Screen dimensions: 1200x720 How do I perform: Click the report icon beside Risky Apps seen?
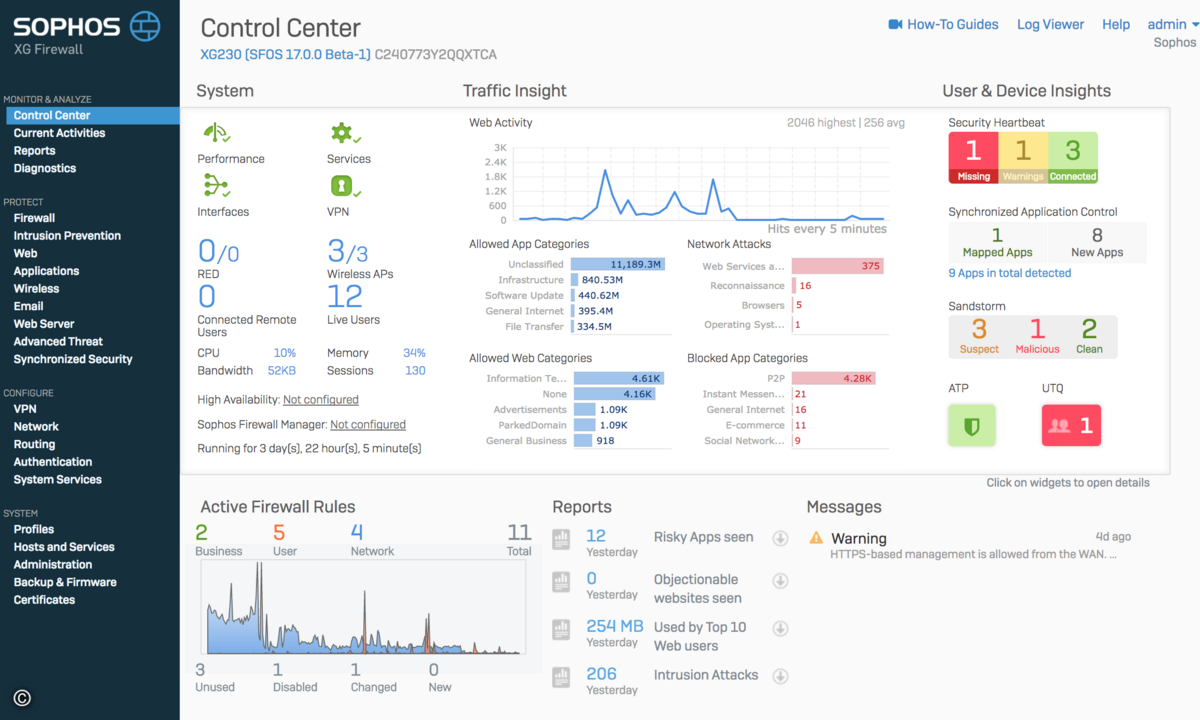coord(562,540)
